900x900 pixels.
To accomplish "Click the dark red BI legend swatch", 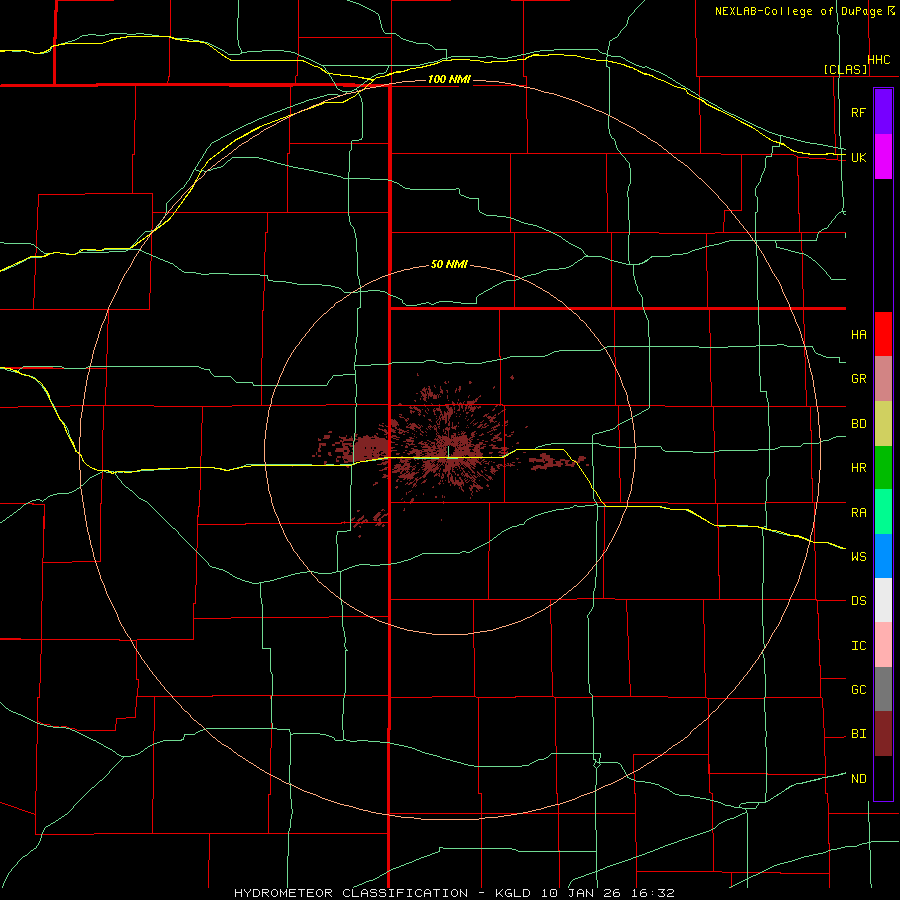I will [883, 734].
